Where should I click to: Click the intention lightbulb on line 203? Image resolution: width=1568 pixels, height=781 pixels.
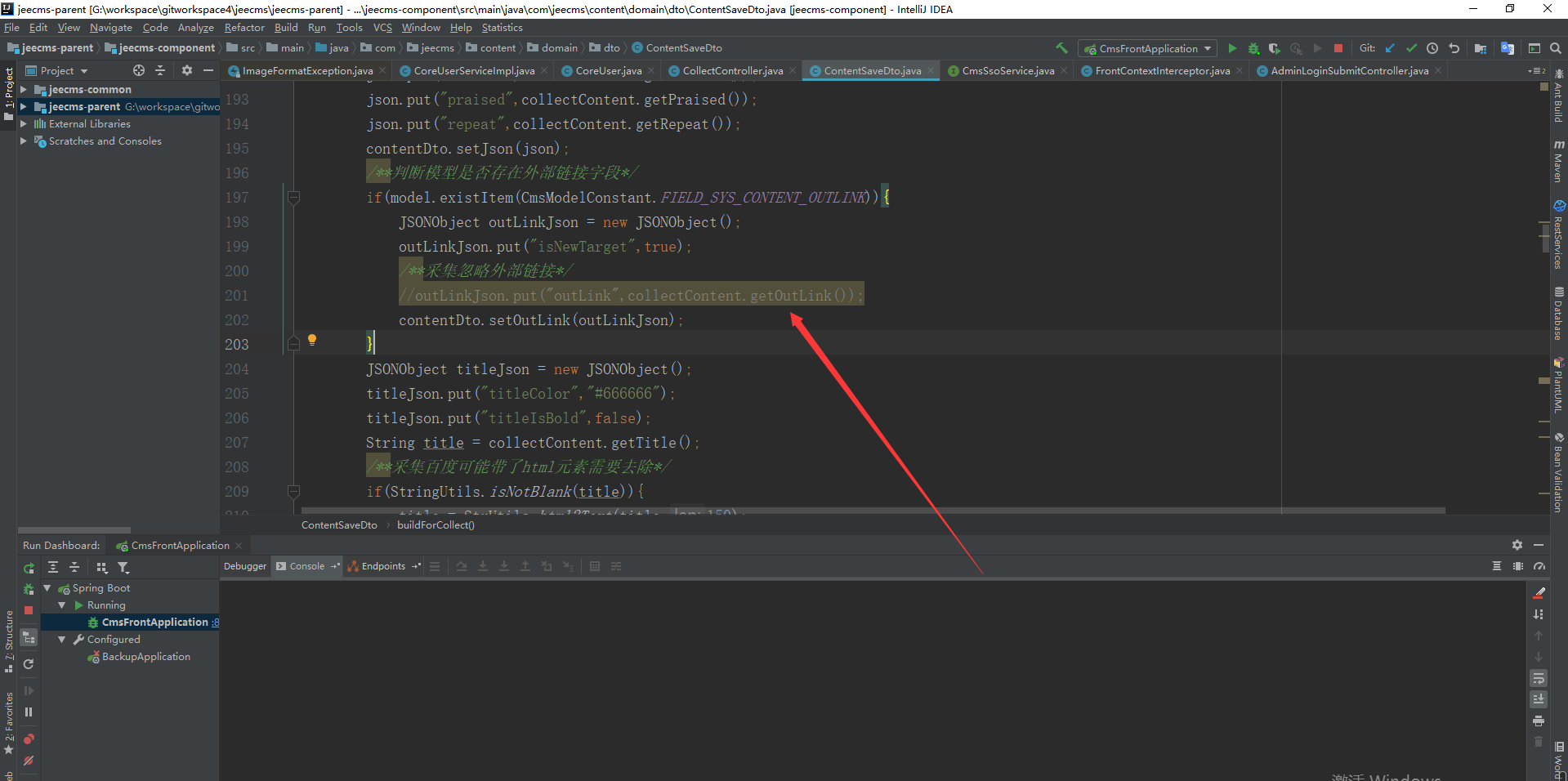pyautogui.click(x=311, y=340)
